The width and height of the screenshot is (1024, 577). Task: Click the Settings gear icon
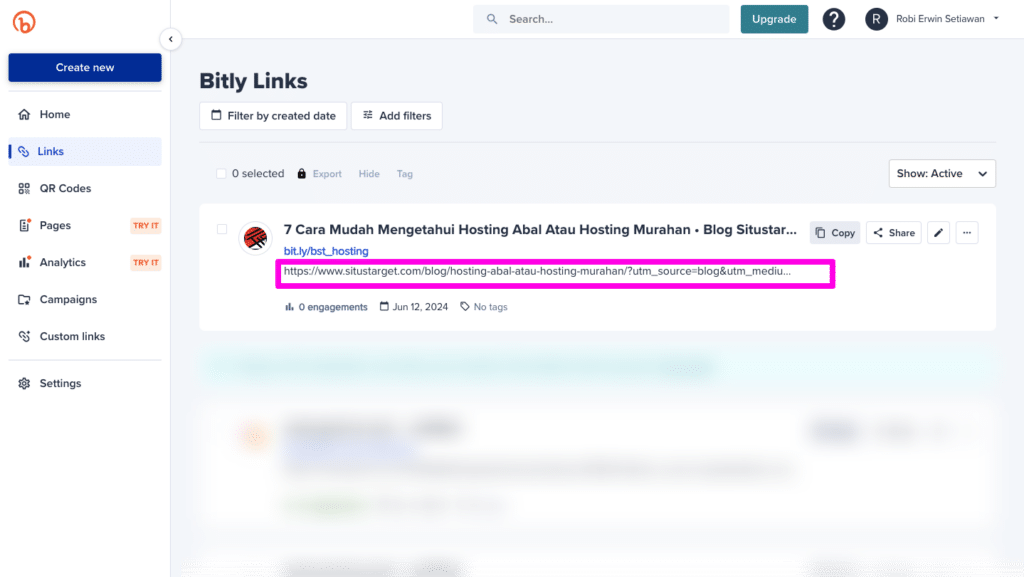[x=24, y=383]
